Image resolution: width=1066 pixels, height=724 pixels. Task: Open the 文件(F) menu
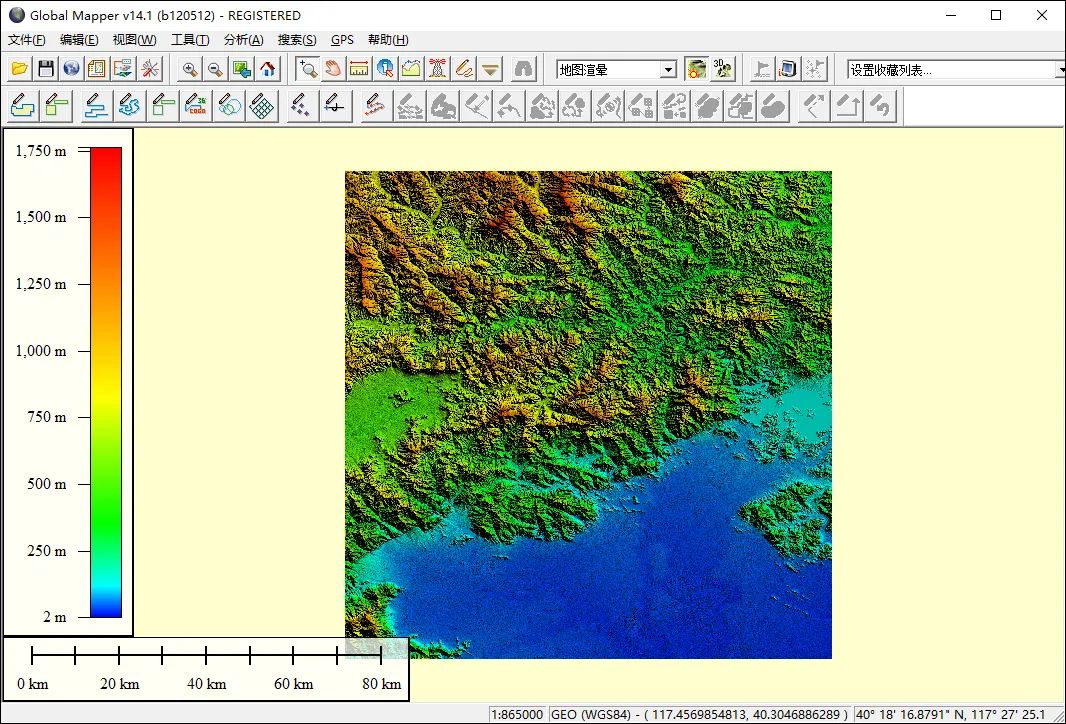(x=27, y=39)
